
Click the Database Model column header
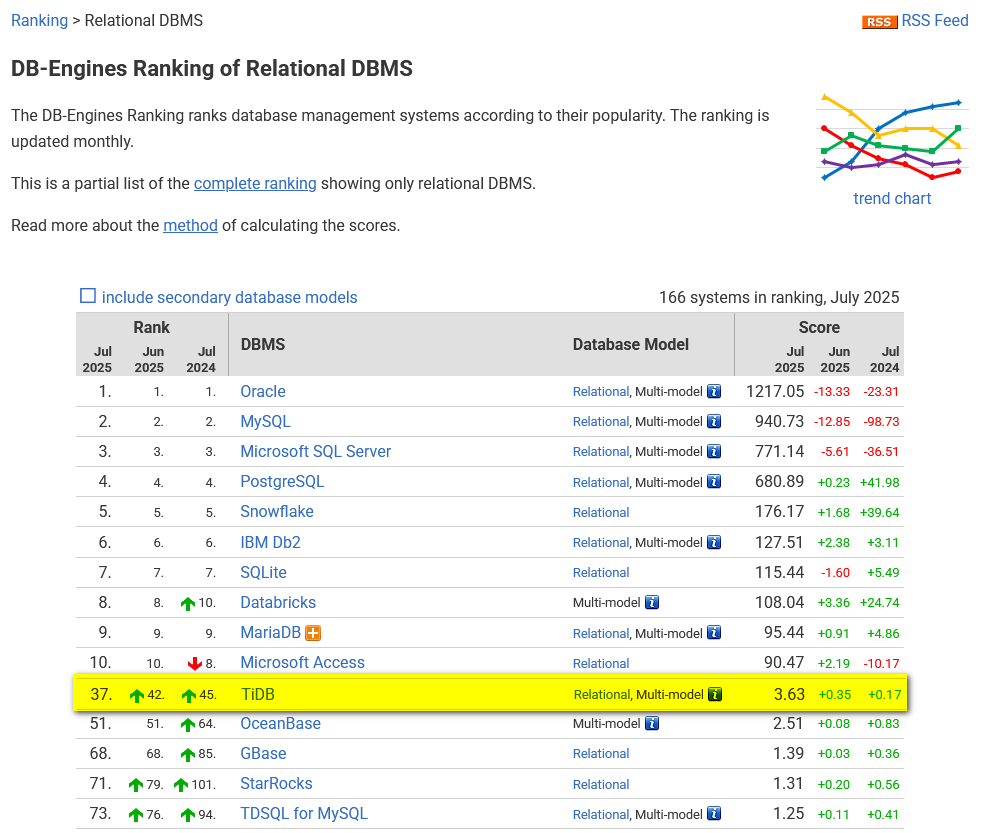[x=631, y=344]
